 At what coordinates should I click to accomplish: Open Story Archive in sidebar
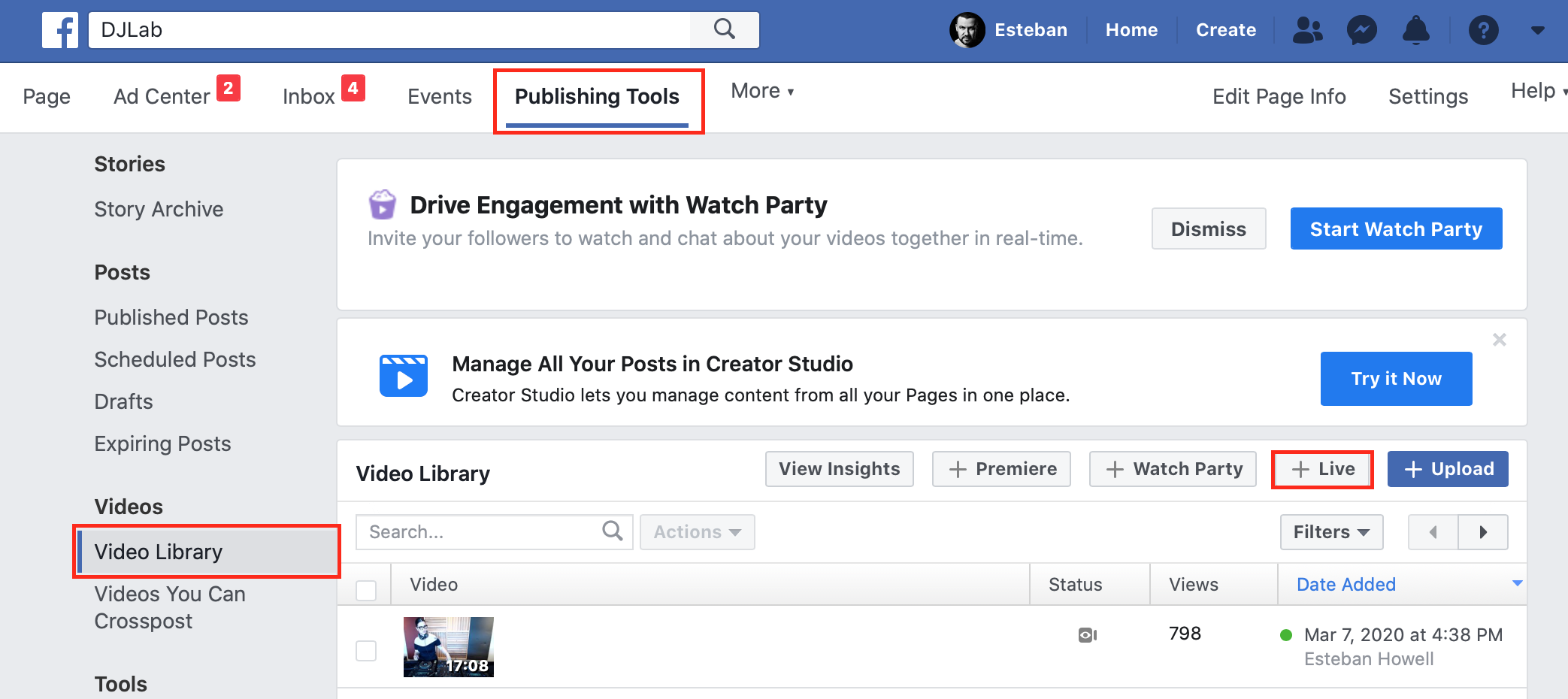coord(159,209)
